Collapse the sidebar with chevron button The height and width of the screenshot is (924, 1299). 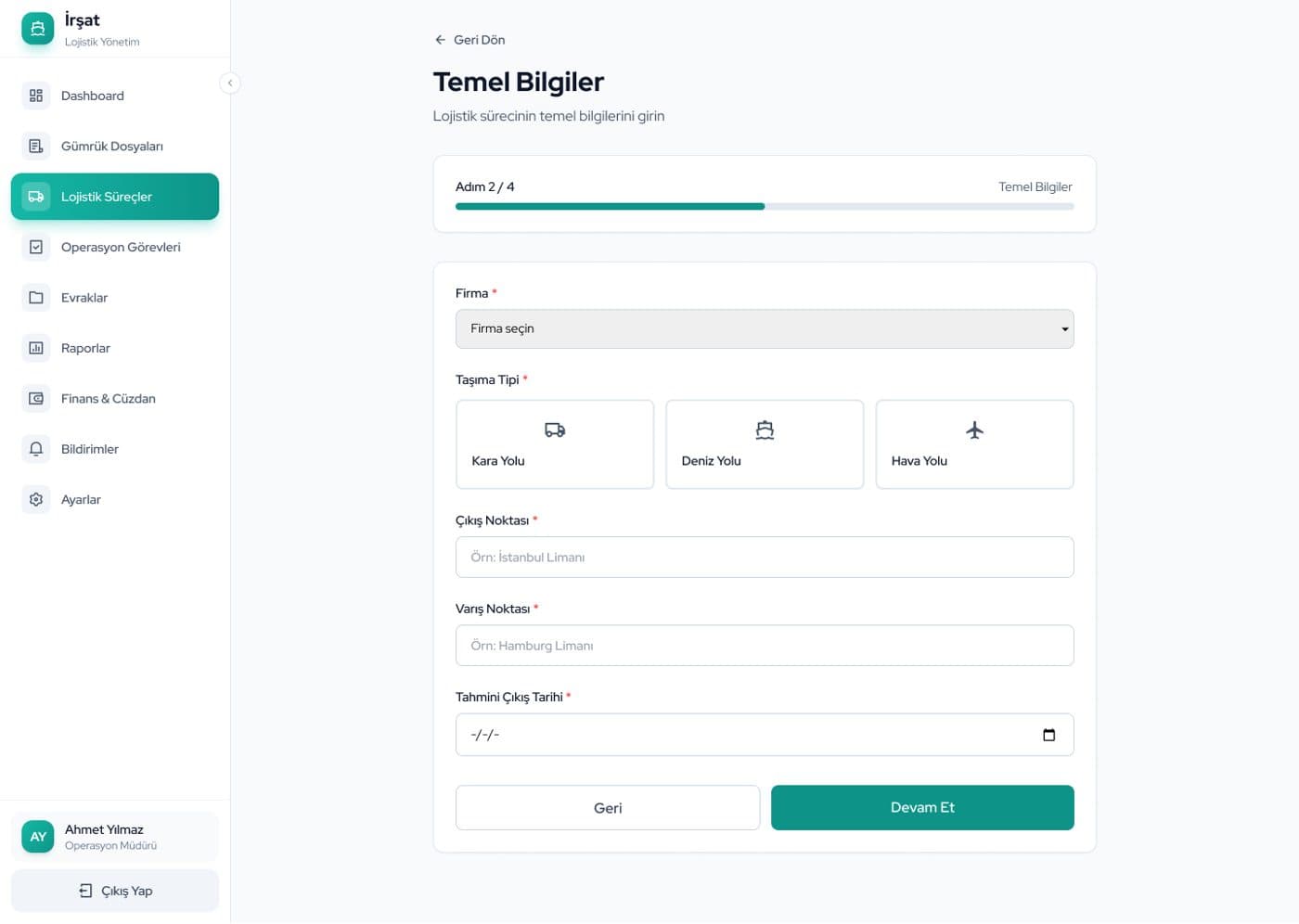[x=230, y=83]
